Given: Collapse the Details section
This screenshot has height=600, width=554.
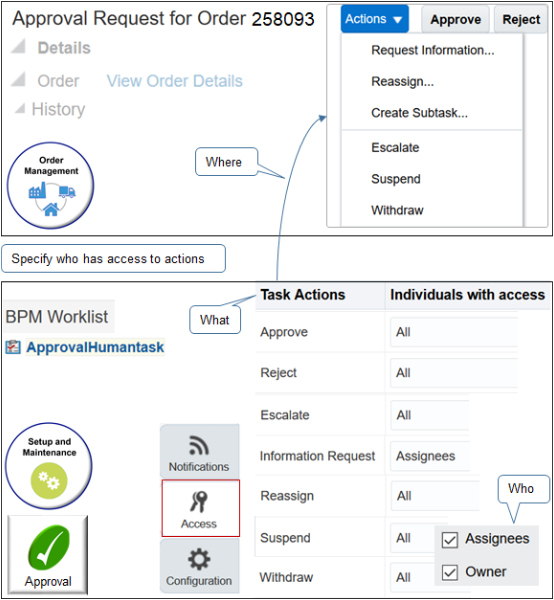Looking at the screenshot, I should [x=18, y=47].
